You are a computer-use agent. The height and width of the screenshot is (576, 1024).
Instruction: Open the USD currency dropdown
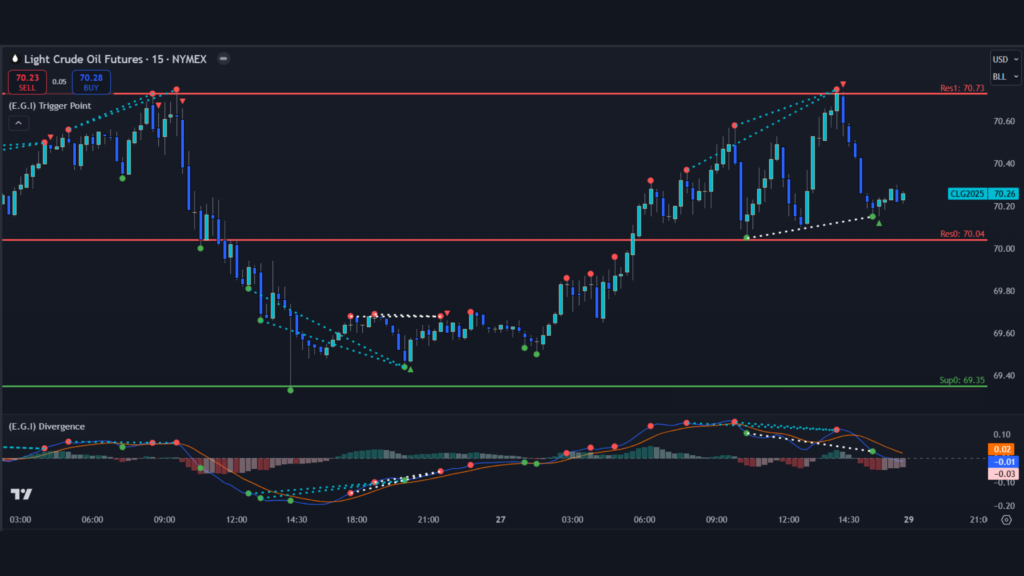pyautogui.click(x=1001, y=59)
